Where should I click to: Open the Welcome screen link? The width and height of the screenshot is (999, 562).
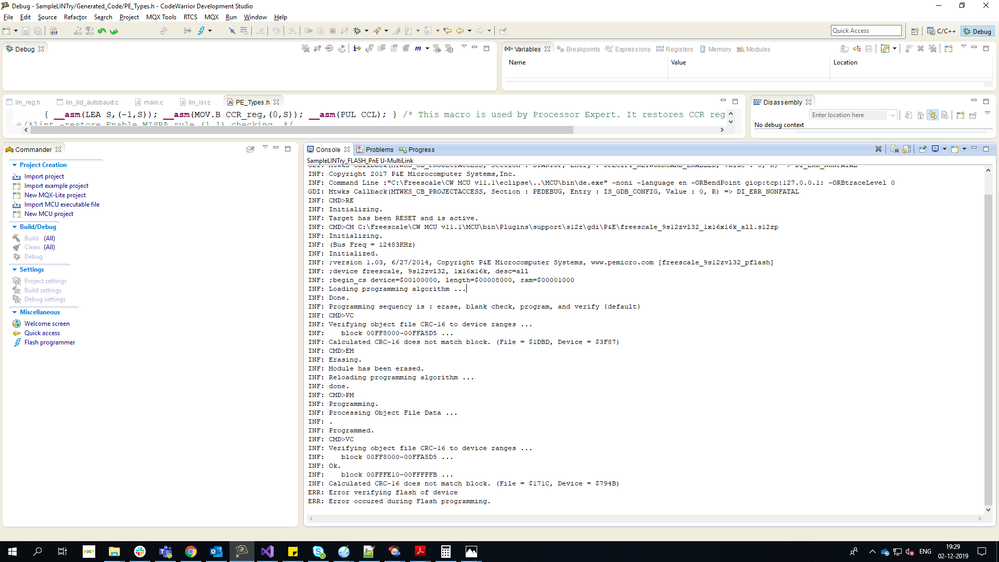47,324
